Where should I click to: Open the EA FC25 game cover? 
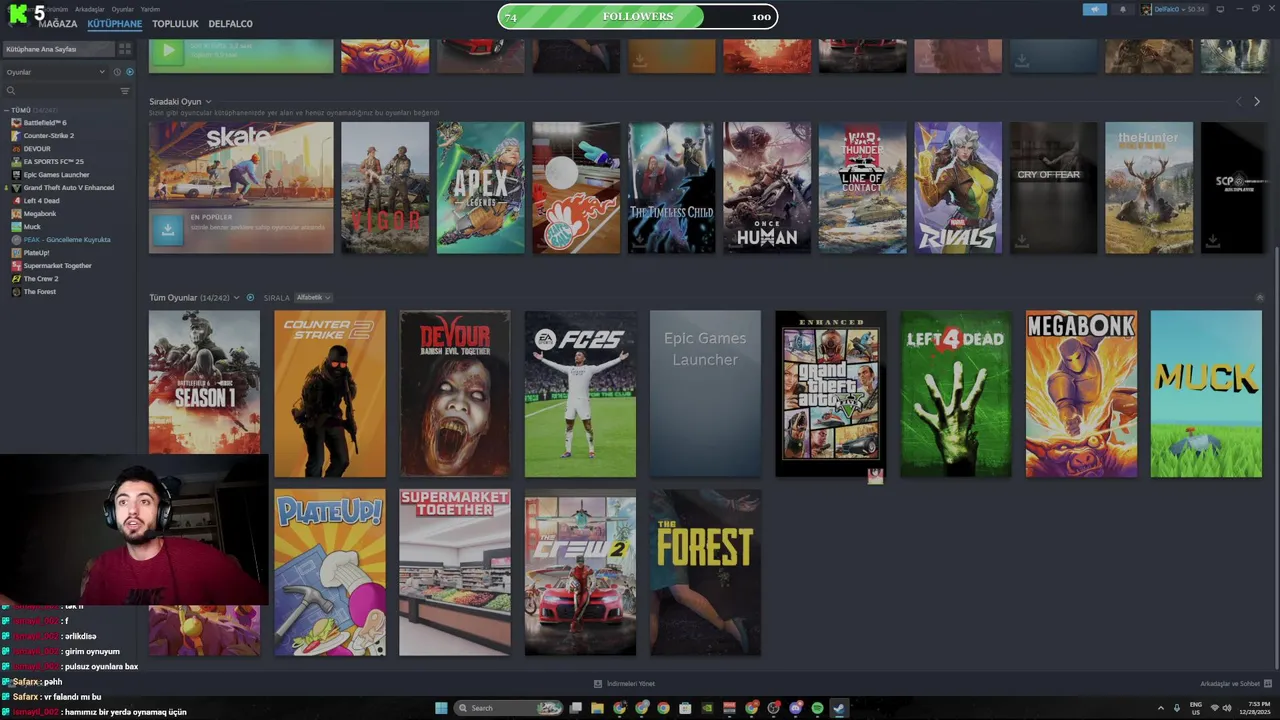pyautogui.click(x=580, y=393)
